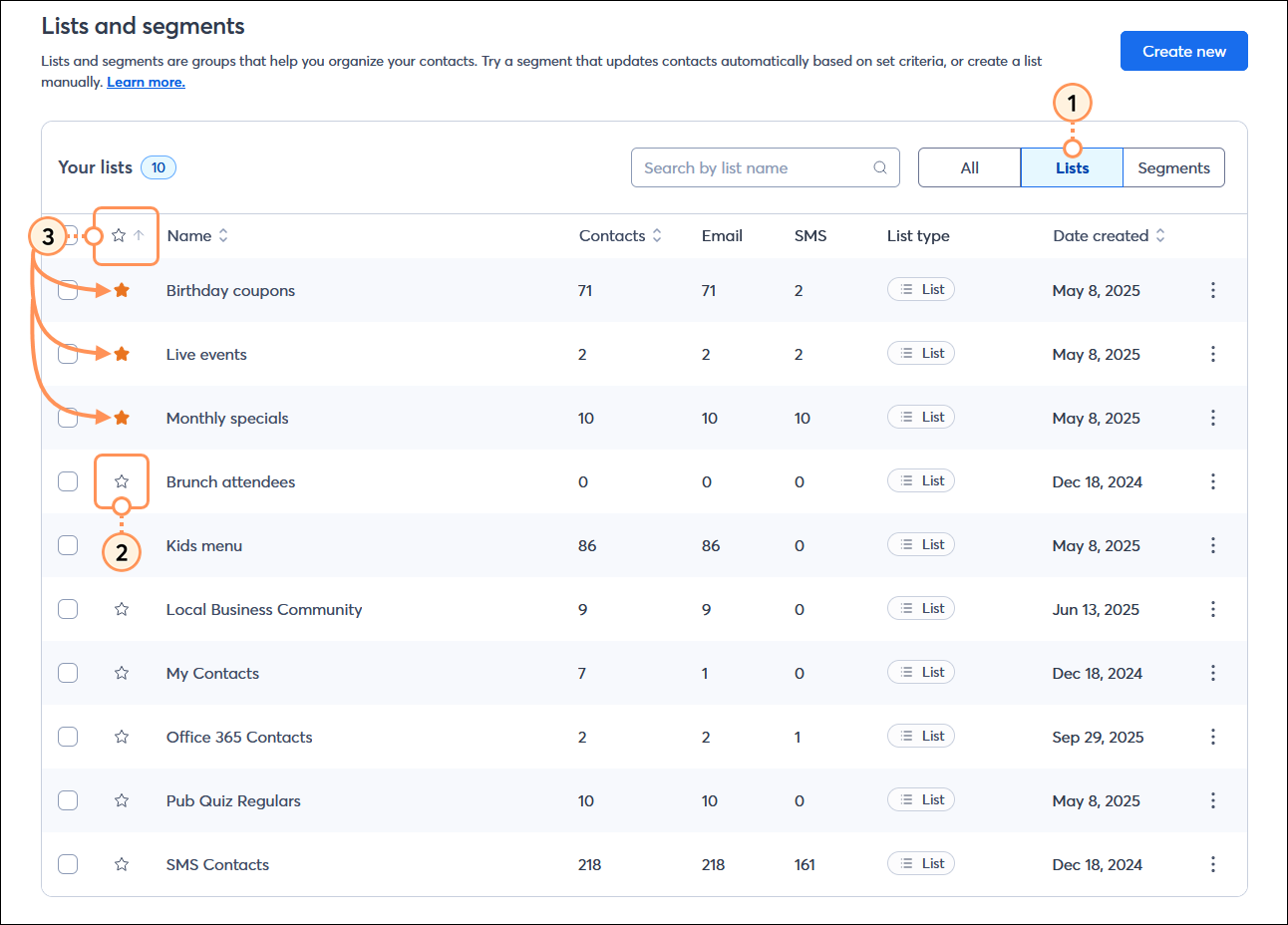Image resolution: width=1288 pixels, height=925 pixels.
Task: Select the Office 365 Contacts checkbox
Action: pos(68,737)
